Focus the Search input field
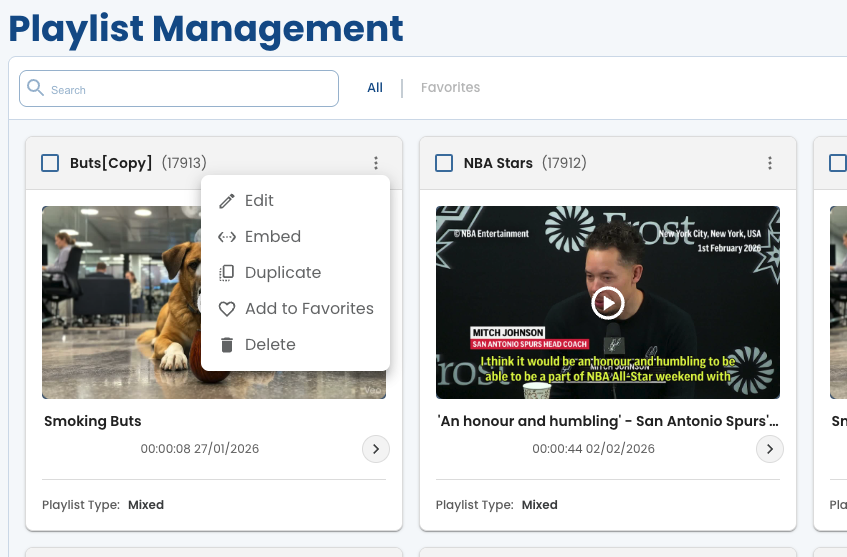The height and width of the screenshot is (557, 847). (179, 89)
